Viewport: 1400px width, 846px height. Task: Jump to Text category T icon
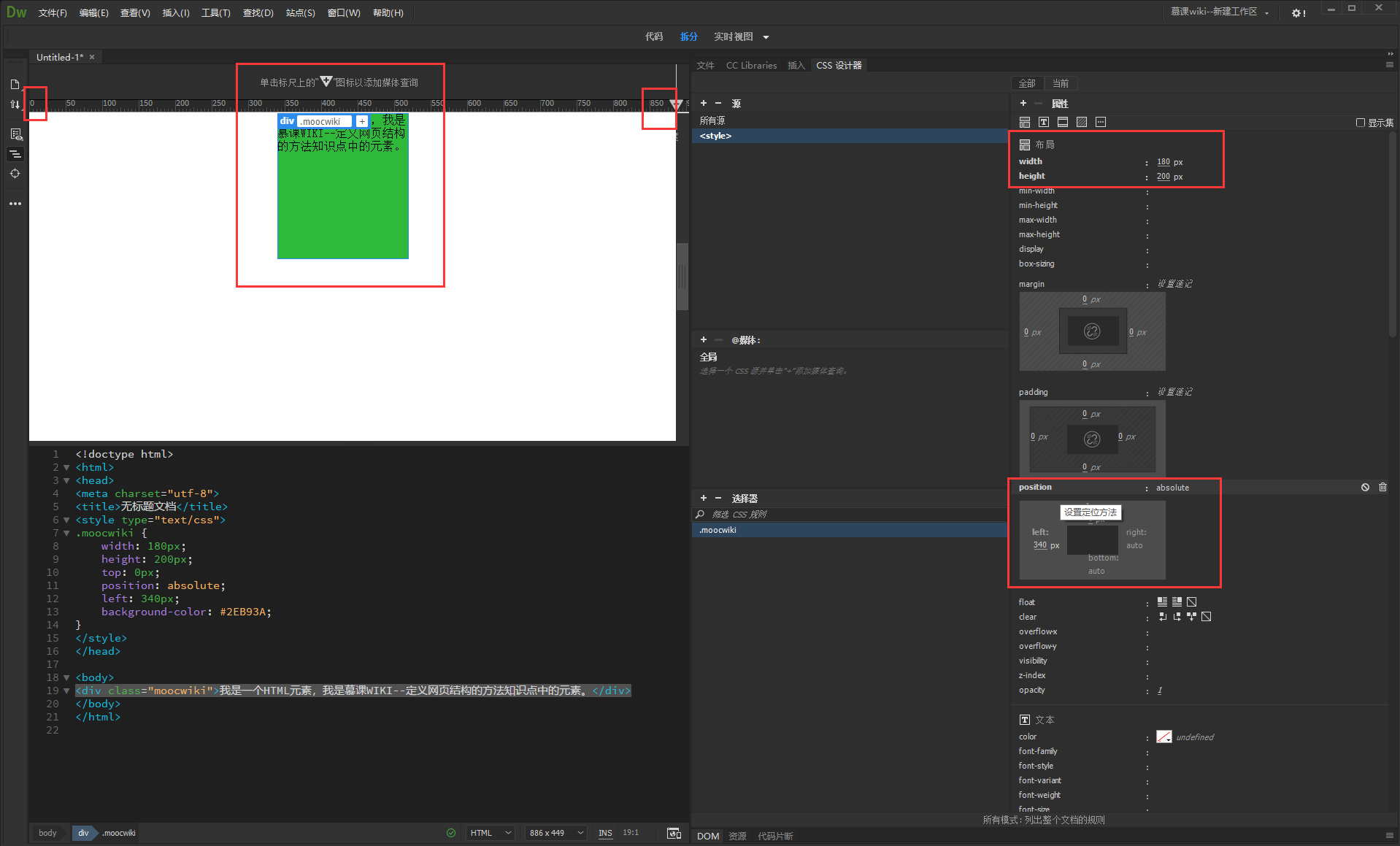[x=1044, y=122]
